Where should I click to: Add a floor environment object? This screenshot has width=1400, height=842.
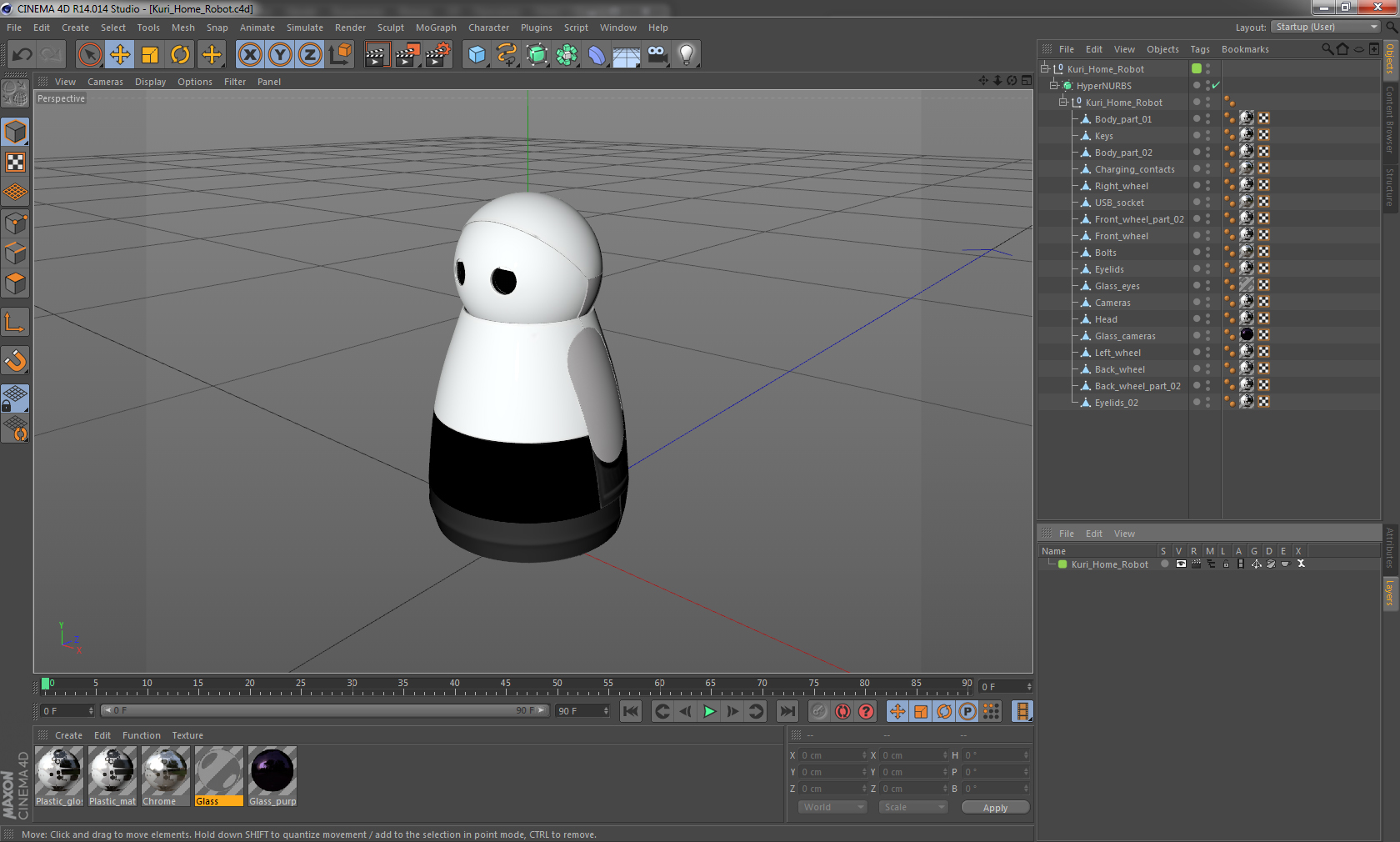pos(627,55)
